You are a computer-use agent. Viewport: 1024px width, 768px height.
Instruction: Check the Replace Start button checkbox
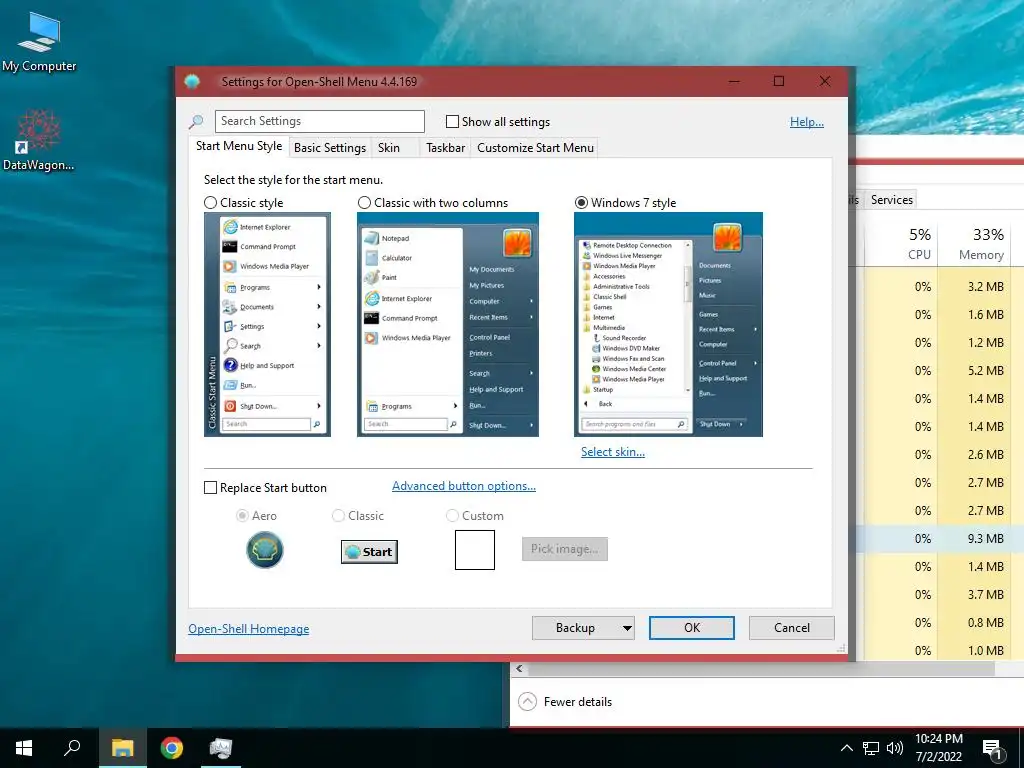(x=210, y=488)
